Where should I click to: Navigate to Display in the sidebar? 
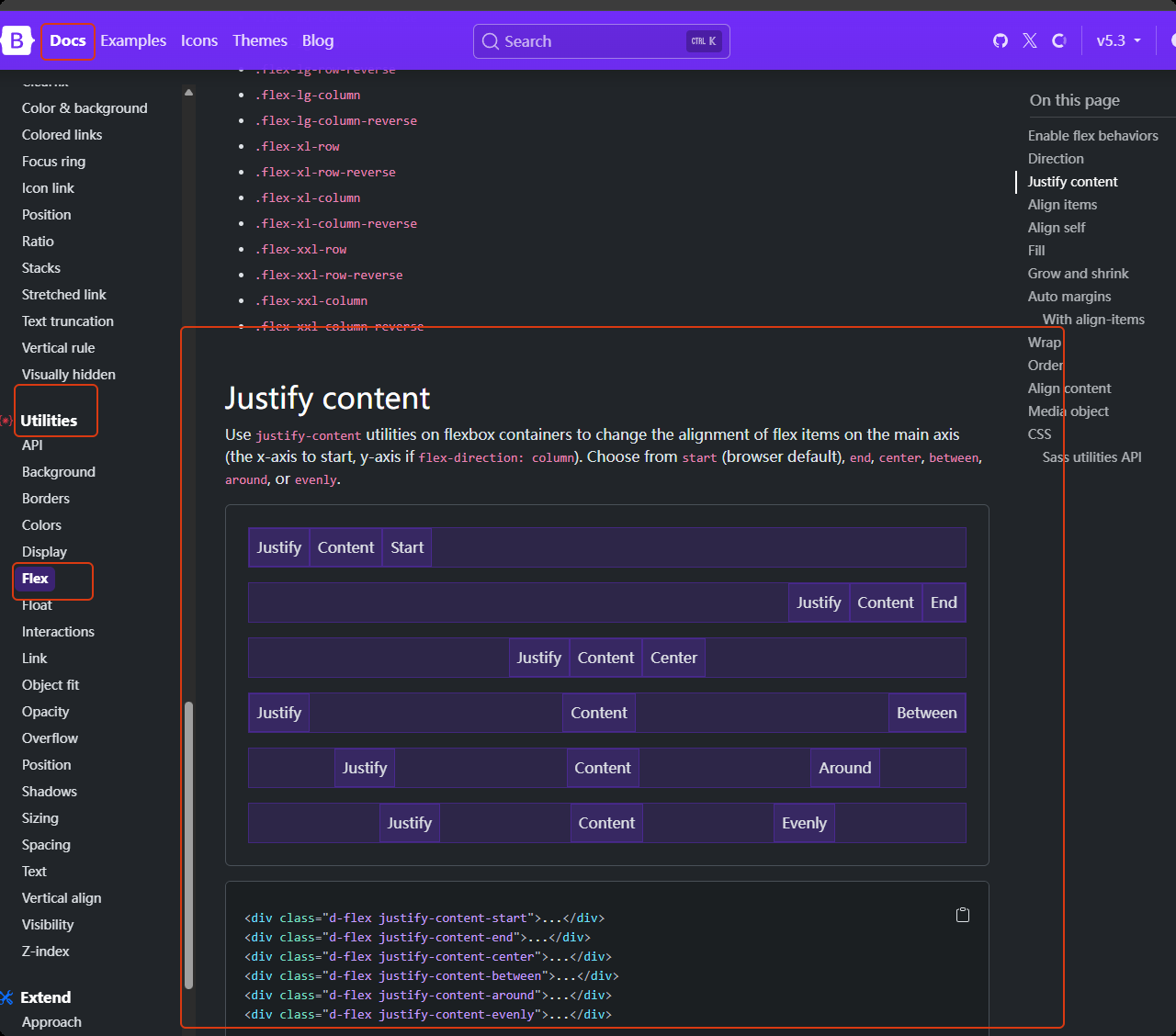click(44, 552)
